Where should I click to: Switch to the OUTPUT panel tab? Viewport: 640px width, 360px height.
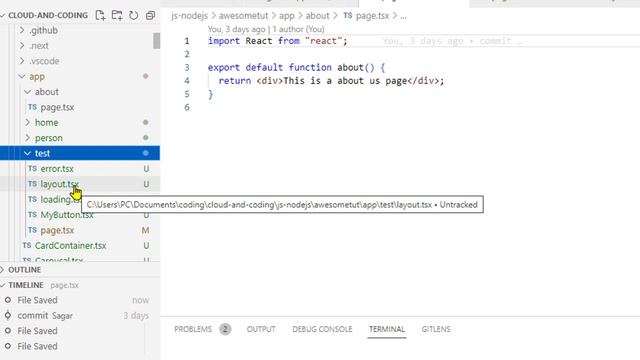point(261,329)
